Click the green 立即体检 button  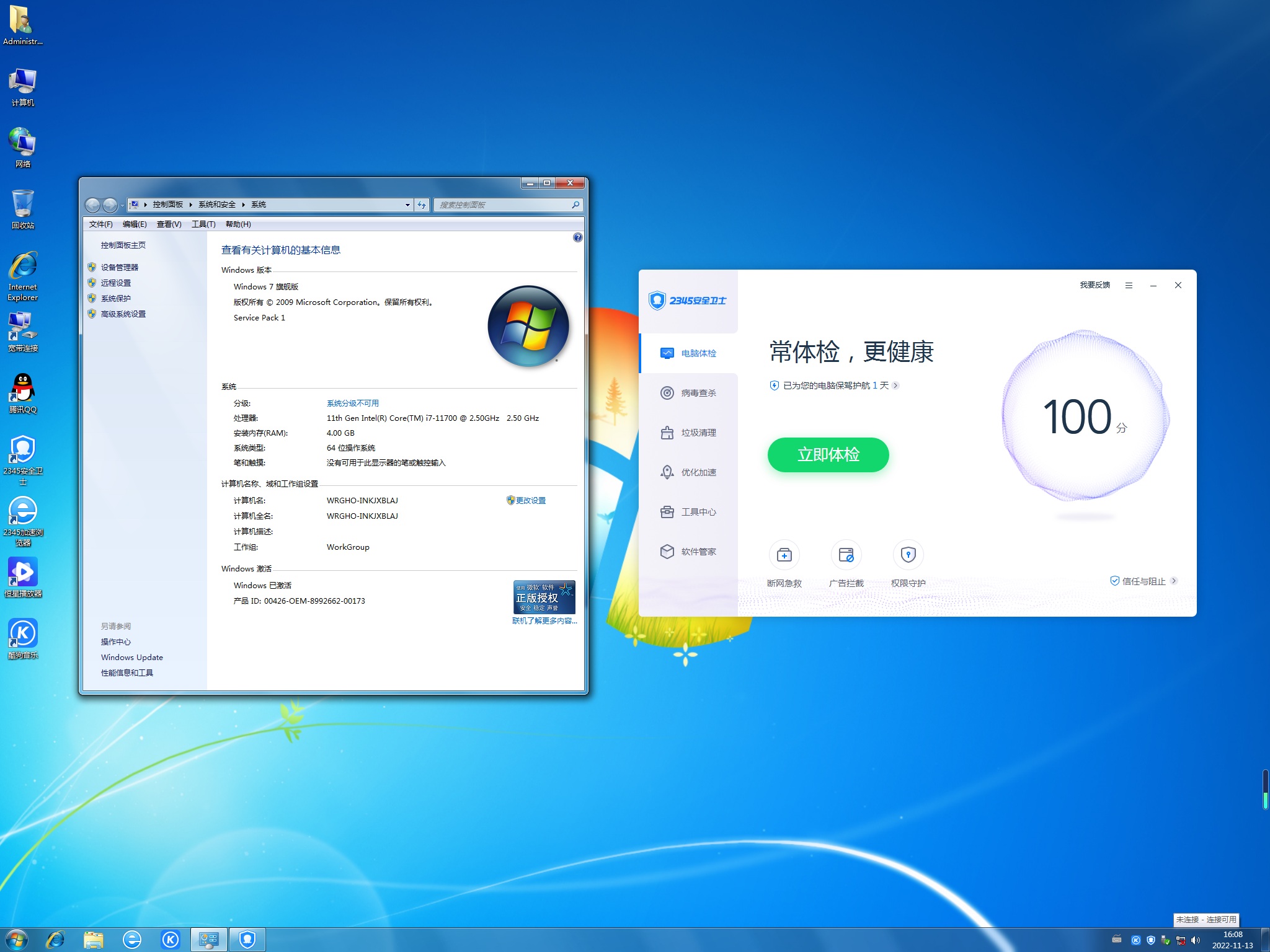pyautogui.click(x=828, y=455)
